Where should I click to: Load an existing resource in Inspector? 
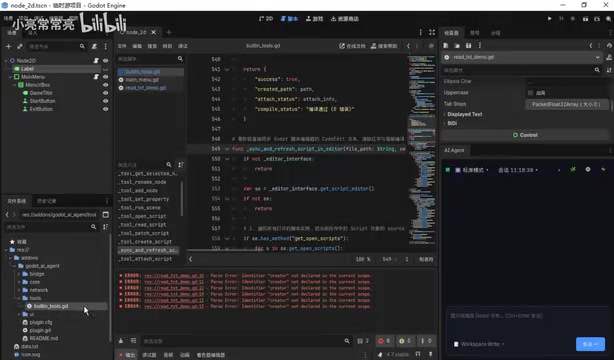[457, 45]
